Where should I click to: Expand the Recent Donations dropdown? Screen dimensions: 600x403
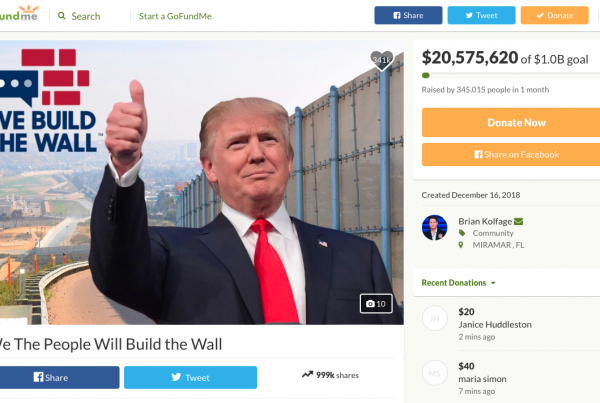click(458, 283)
